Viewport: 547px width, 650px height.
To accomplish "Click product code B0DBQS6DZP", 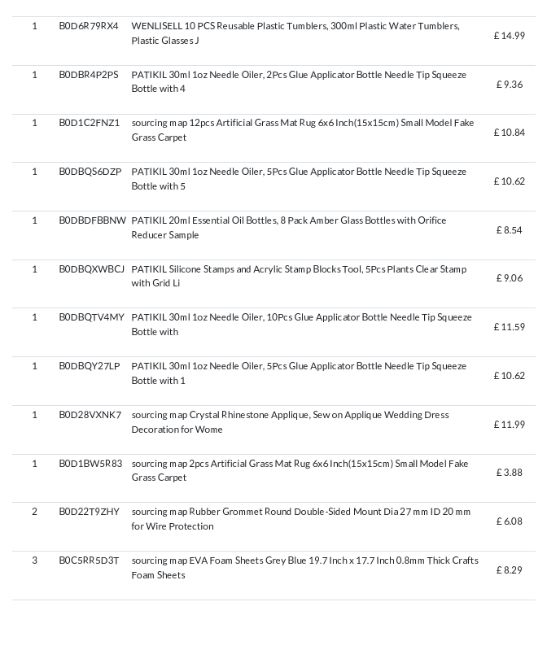I will pos(90,172).
